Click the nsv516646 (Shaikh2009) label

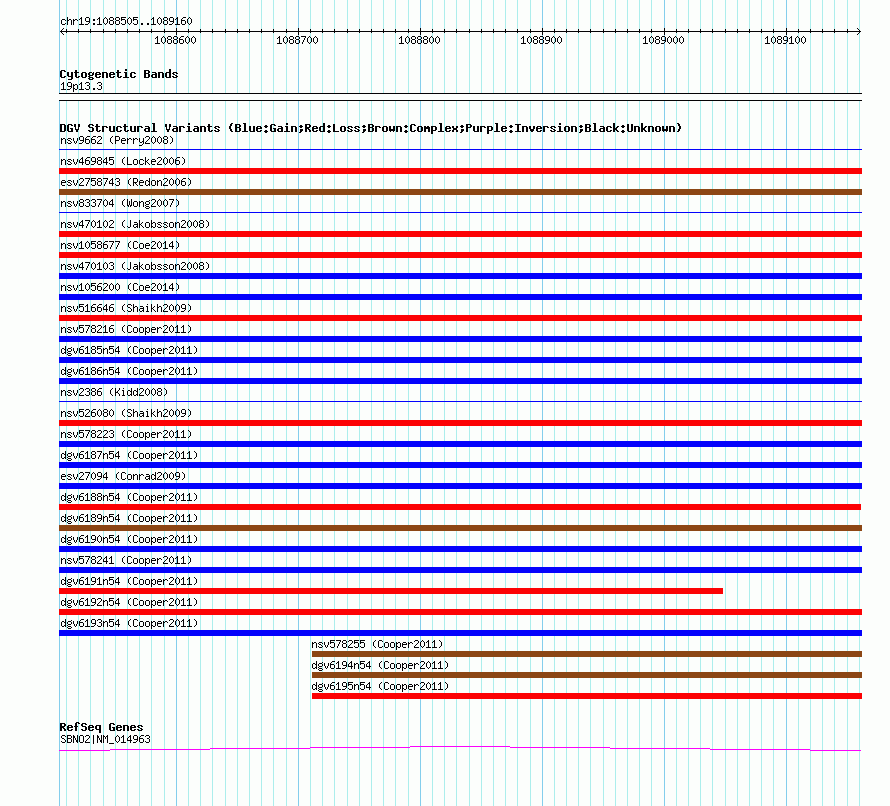(x=126, y=308)
